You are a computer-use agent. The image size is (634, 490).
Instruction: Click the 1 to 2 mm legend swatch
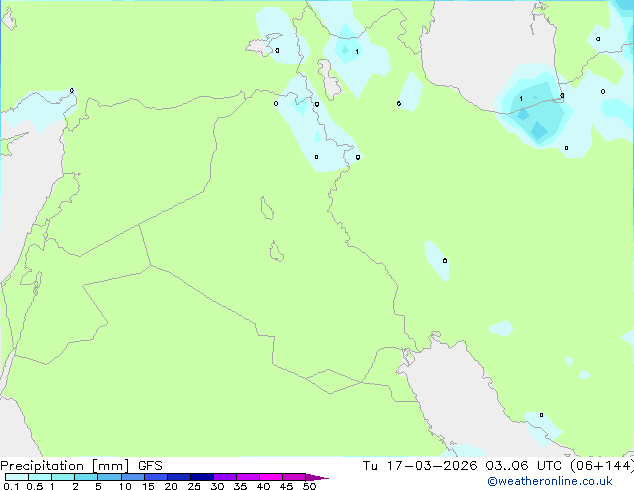[63, 477]
